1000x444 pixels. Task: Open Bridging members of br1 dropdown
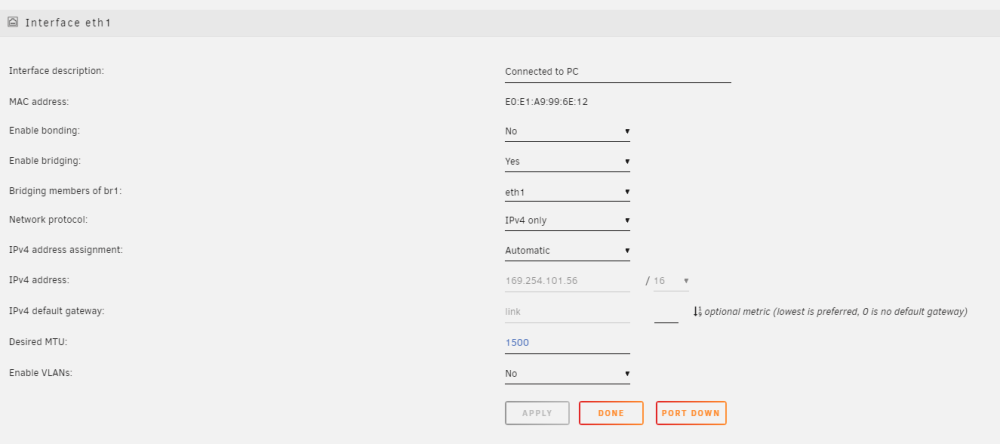[567, 191]
